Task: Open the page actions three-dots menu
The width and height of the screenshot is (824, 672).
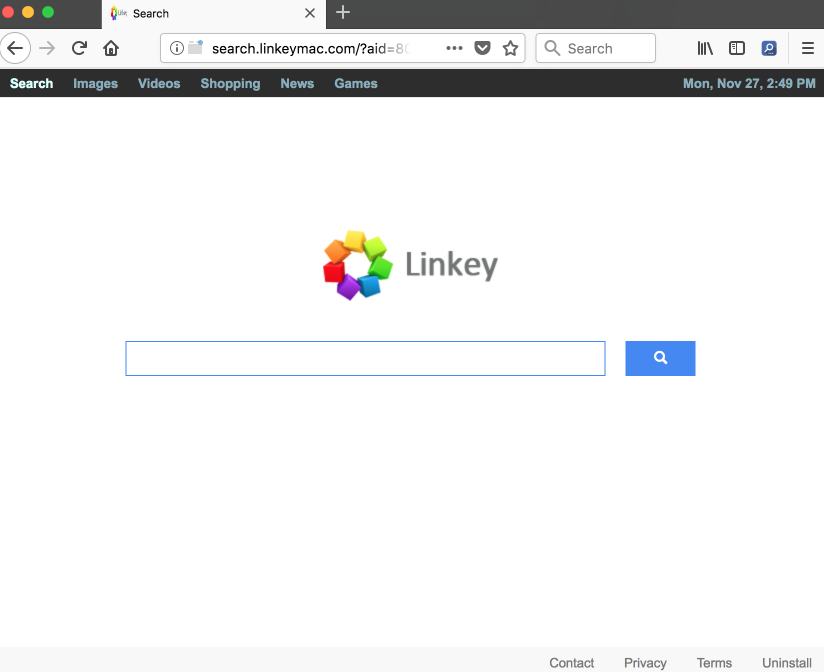Action: (454, 48)
